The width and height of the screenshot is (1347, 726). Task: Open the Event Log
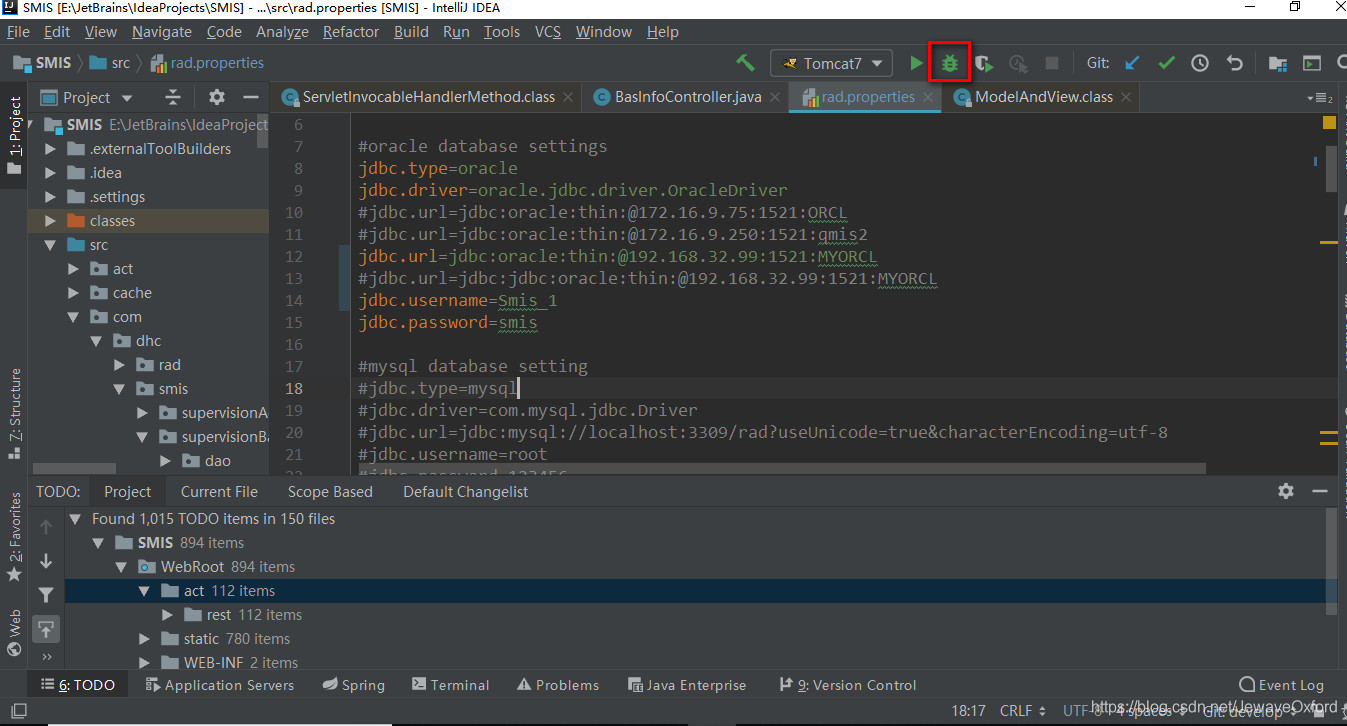[1281, 685]
